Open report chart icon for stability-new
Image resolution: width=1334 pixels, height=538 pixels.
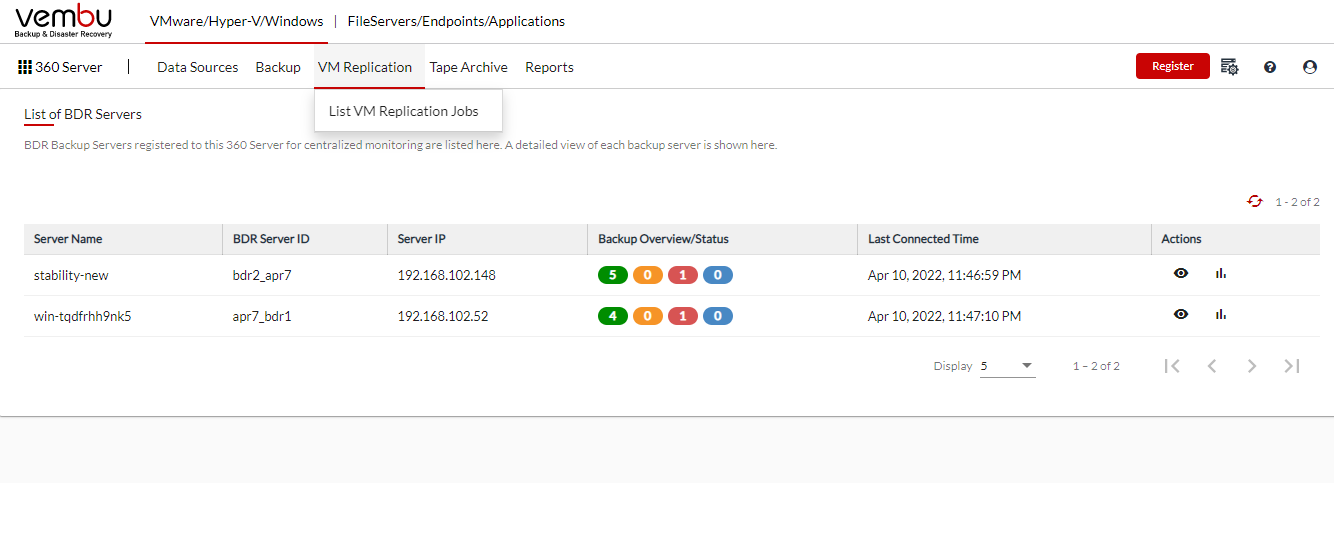click(1221, 273)
